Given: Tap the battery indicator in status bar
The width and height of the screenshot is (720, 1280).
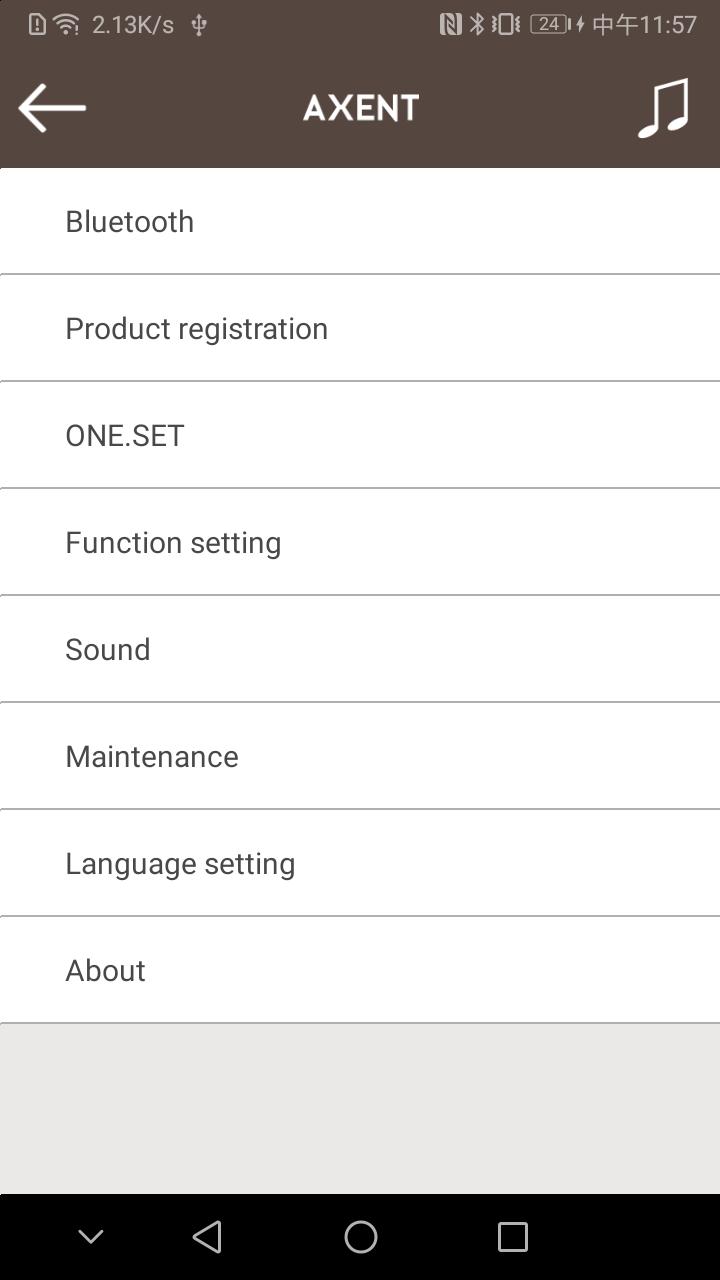Looking at the screenshot, I should point(551,24).
